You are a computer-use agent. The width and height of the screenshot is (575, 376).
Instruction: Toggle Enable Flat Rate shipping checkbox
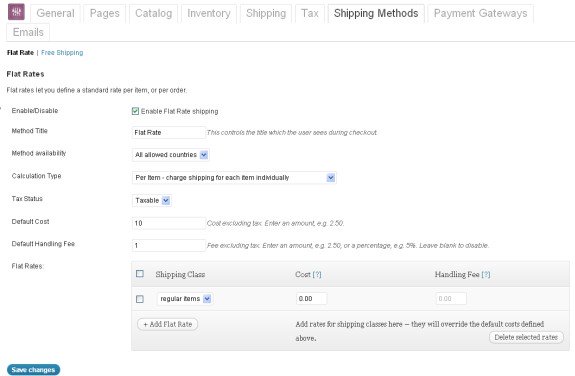pyautogui.click(x=135, y=111)
